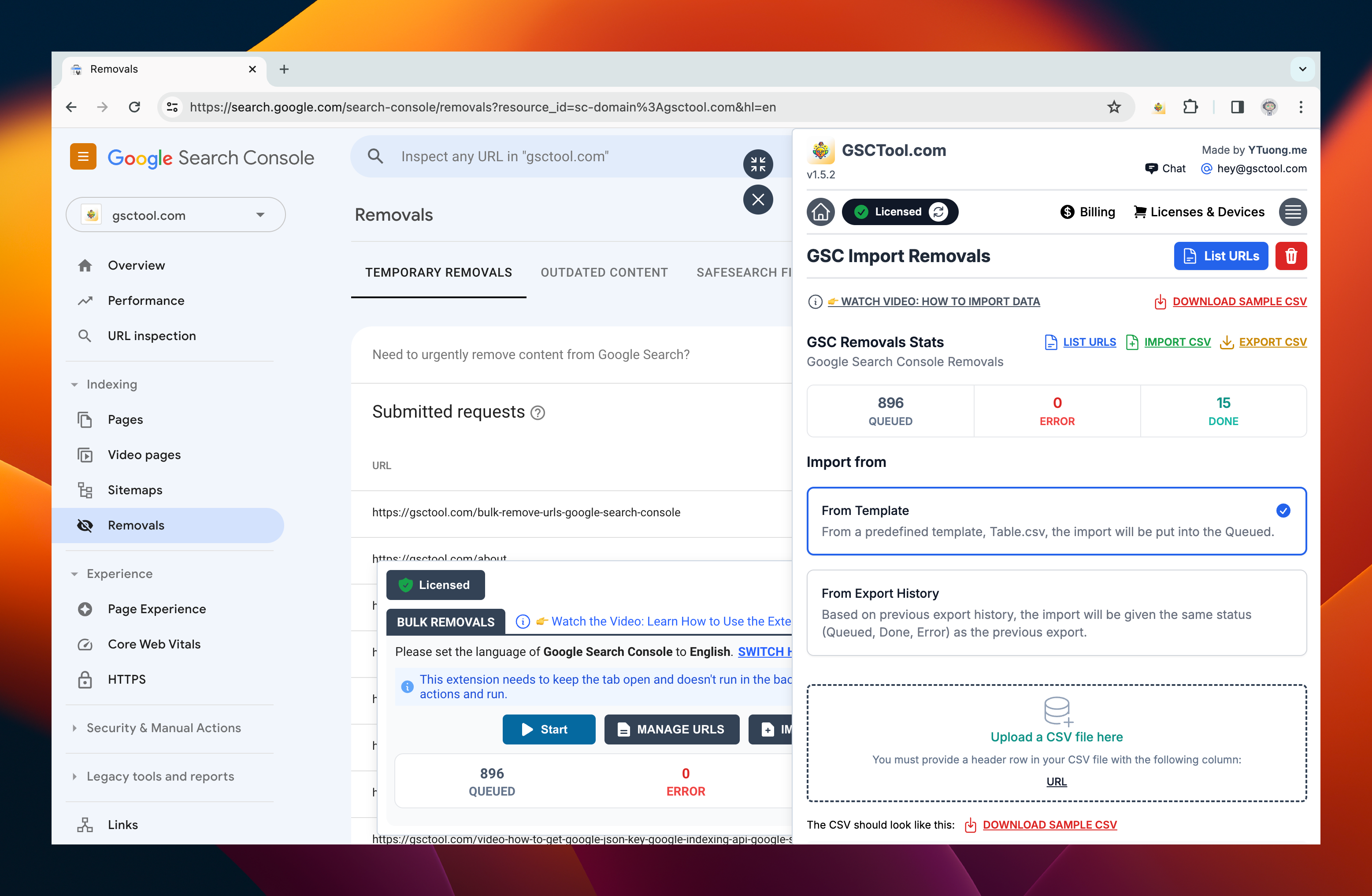The image size is (1372, 896).
Task: Open the Submitted requests help icon
Action: (x=537, y=413)
